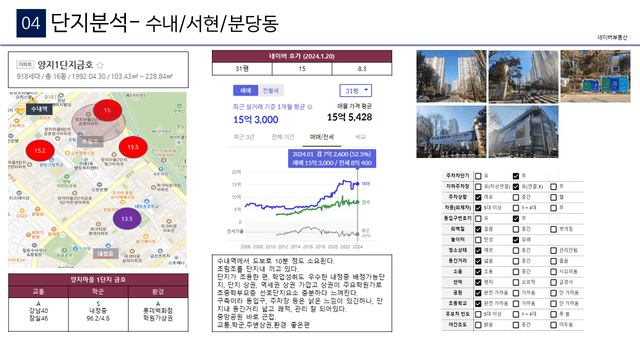This screenshot has width=640, height=360.
Task: Click the 15억 3,000 price value
Action: click(x=256, y=120)
